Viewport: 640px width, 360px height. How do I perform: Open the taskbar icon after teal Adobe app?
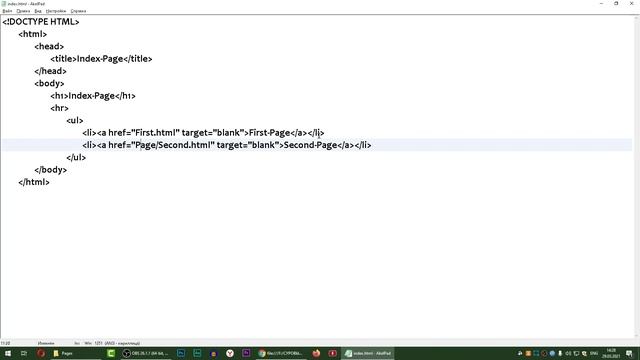[213, 353]
